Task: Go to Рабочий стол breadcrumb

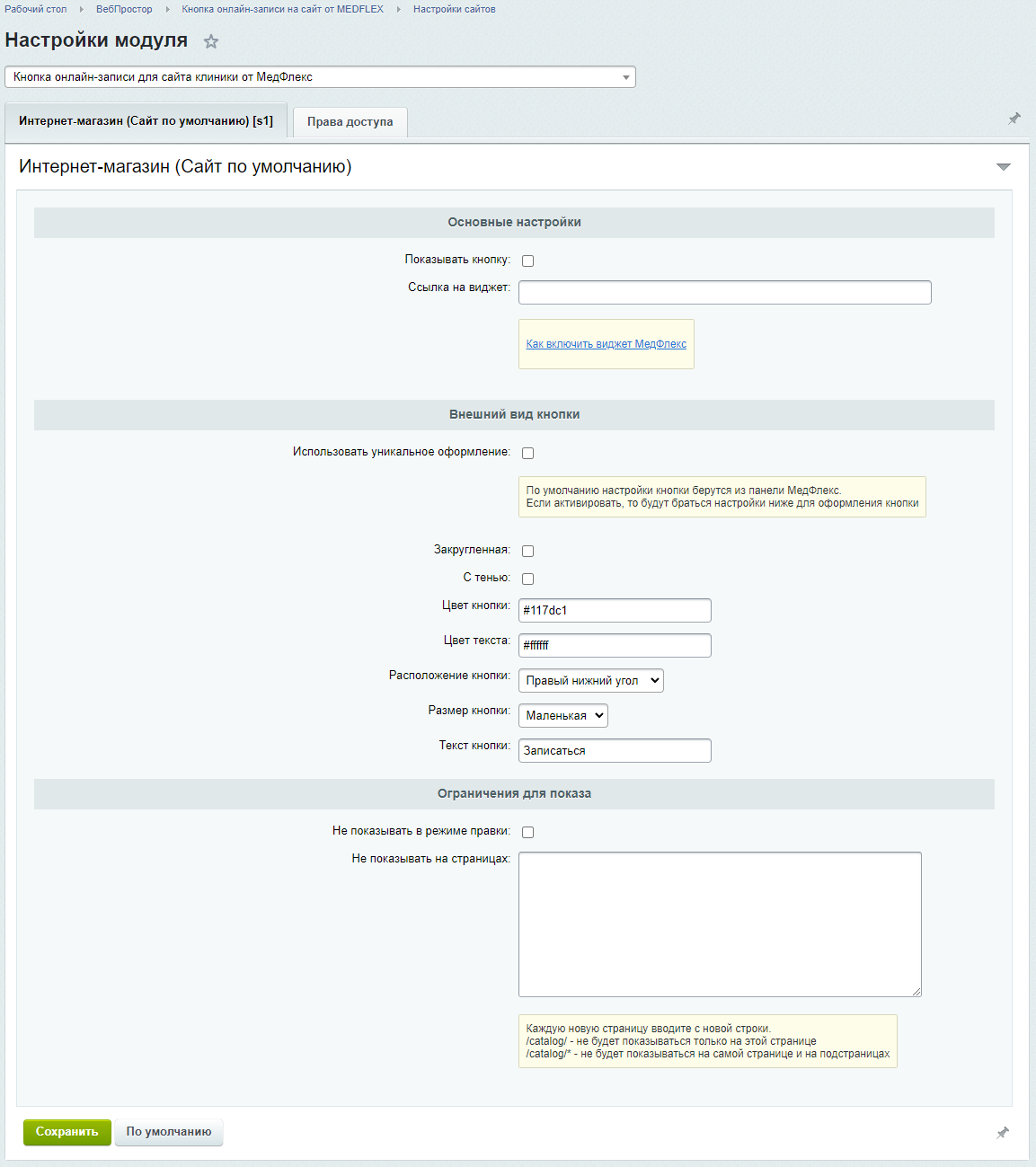Action: coord(36,9)
